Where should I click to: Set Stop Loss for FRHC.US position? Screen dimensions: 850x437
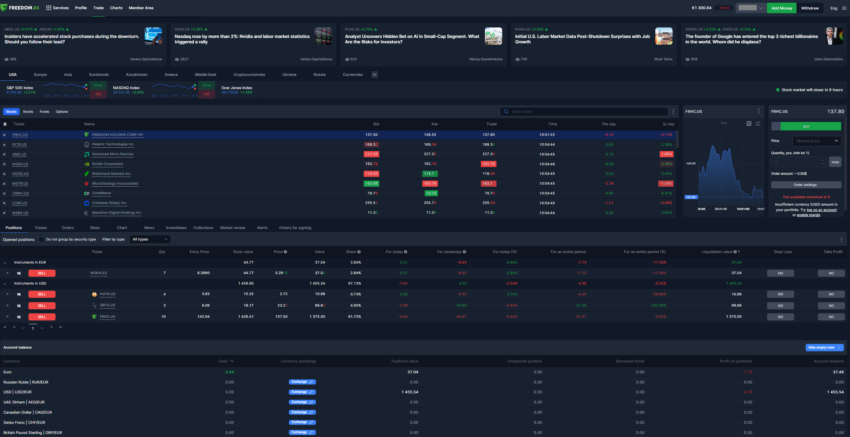coord(780,316)
